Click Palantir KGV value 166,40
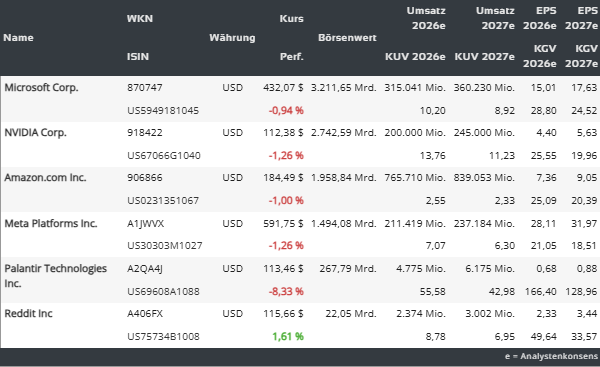Viewport: 600px width, 367px height. pyautogui.click(x=541, y=292)
